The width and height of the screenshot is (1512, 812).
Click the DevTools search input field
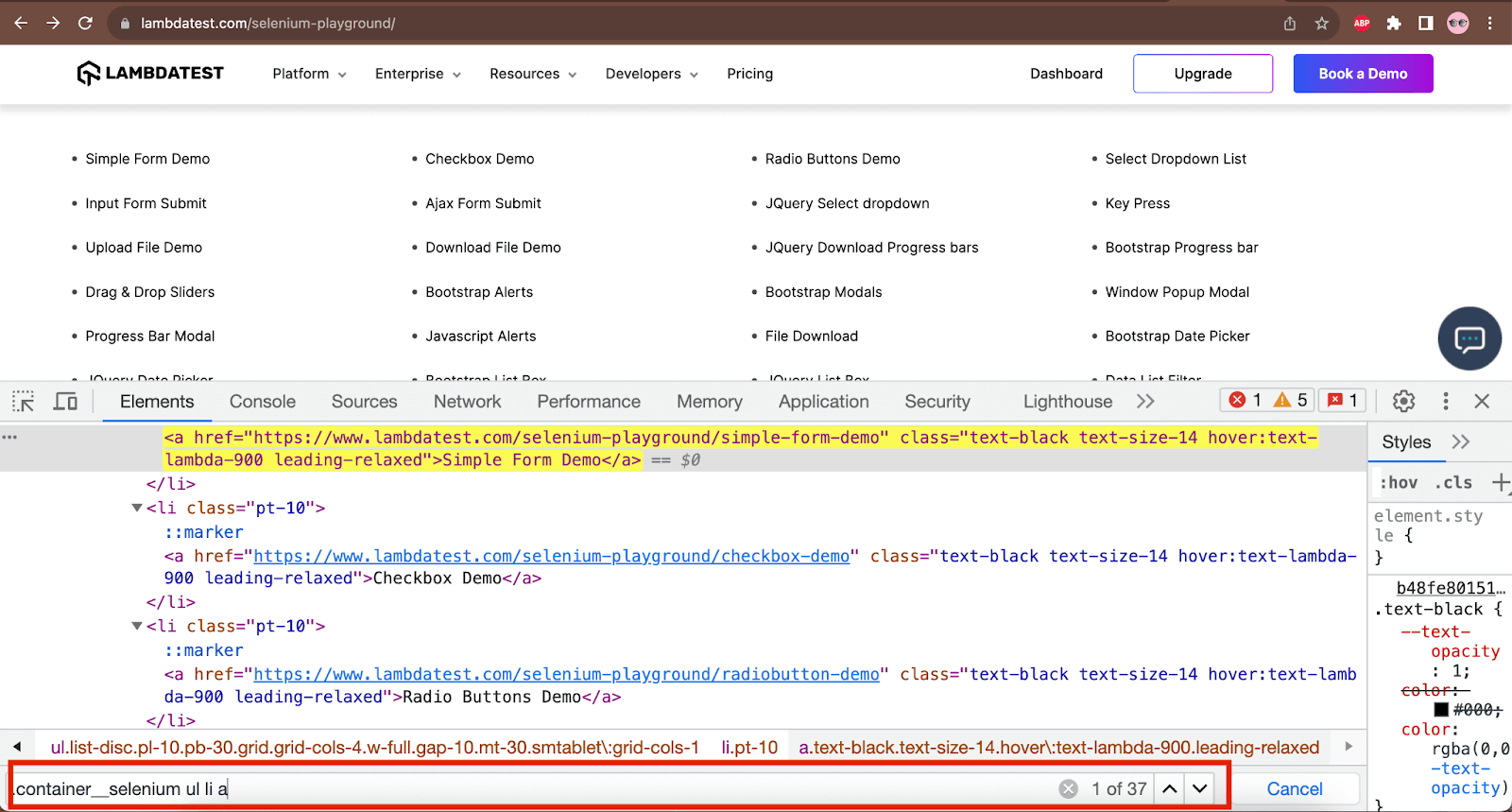click(534, 788)
